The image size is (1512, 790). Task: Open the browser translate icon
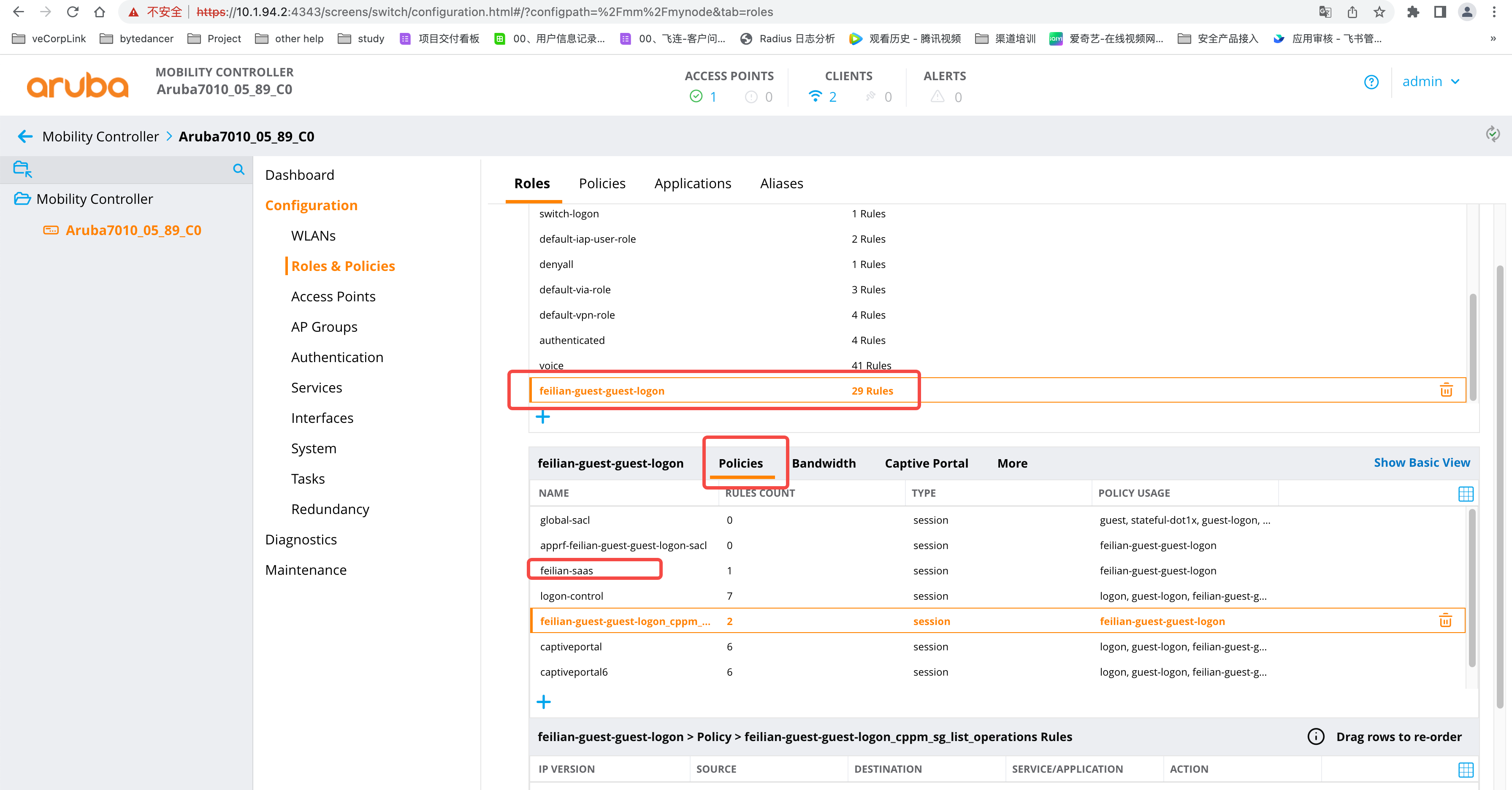pyautogui.click(x=1325, y=12)
